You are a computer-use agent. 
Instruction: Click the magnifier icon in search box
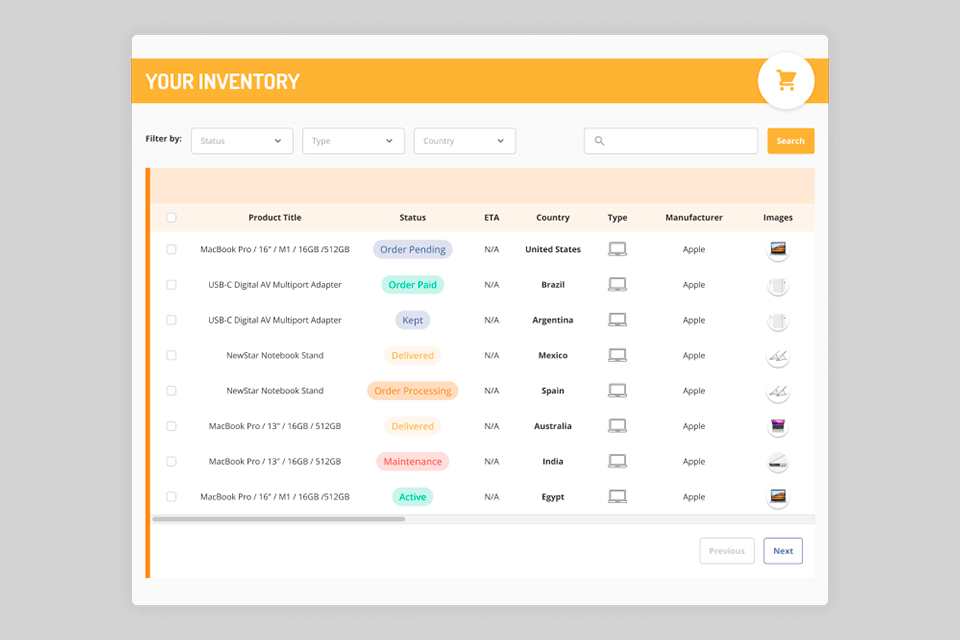[x=600, y=141]
